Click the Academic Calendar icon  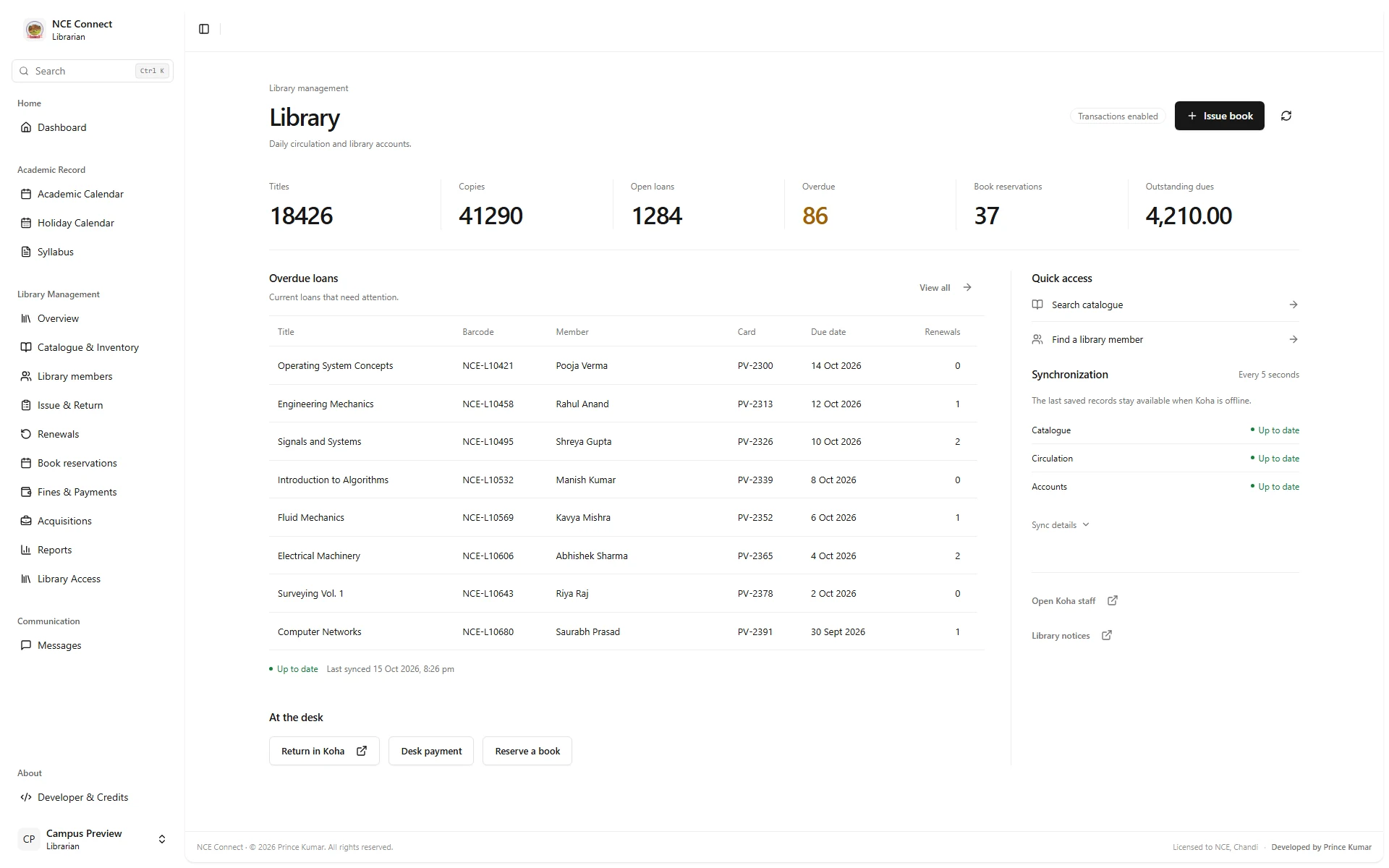(26, 194)
